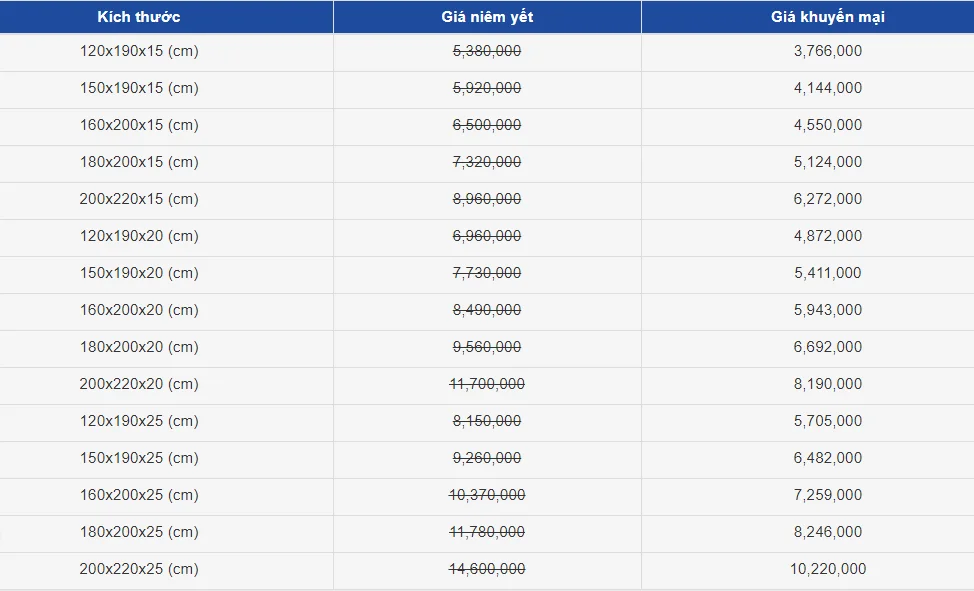Select the 160x200x25 (cm) size cell

coord(139,495)
